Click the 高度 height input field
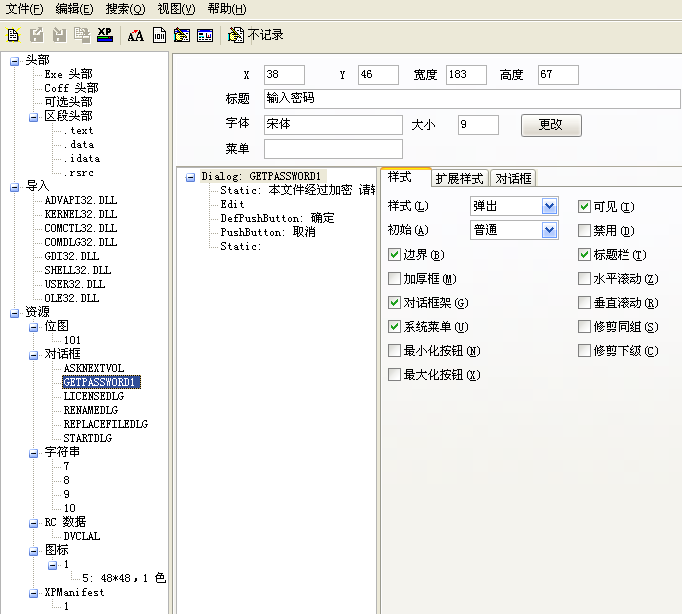This screenshot has height=614, width=682. [x=558, y=75]
